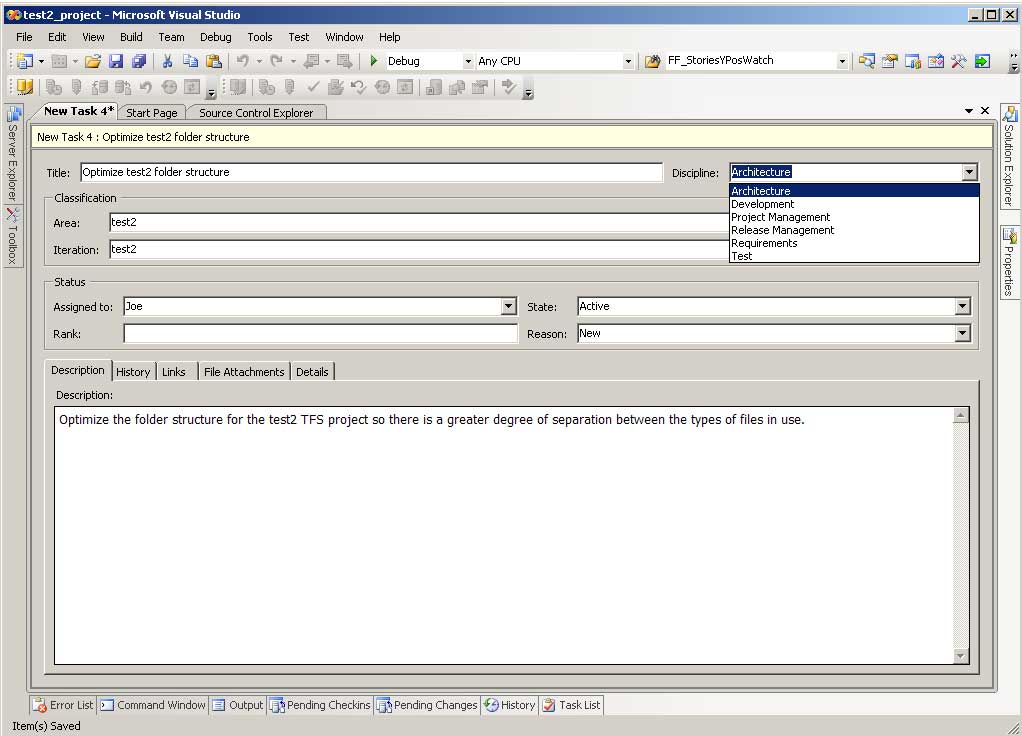The height and width of the screenshot is (736, 1022).
Task: Open the Pending Checkins panel
Action: (320, 705)
